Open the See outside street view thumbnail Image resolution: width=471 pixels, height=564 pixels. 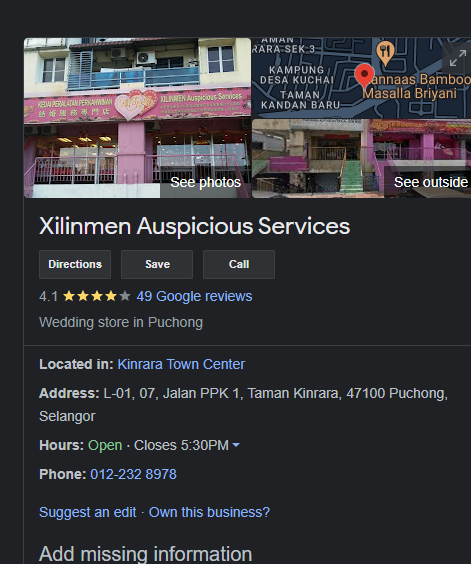362,159
